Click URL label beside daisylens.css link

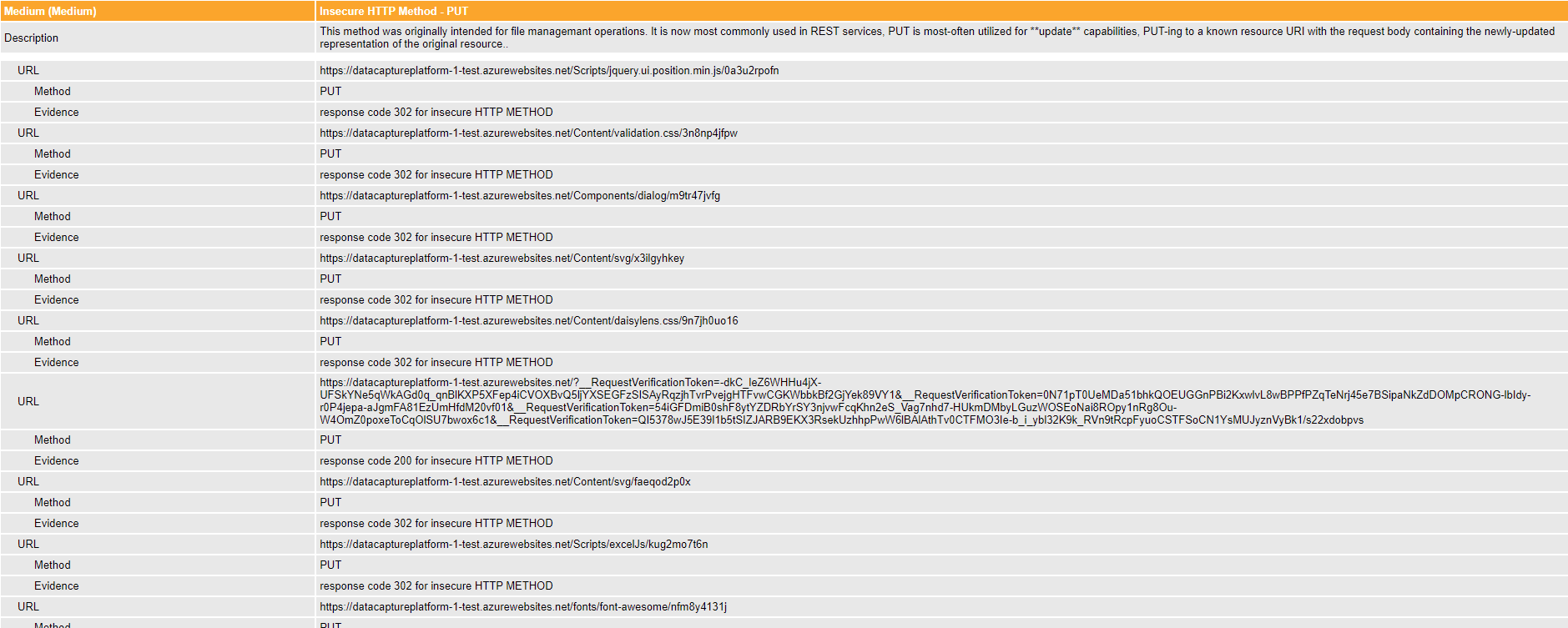point(28,321)
